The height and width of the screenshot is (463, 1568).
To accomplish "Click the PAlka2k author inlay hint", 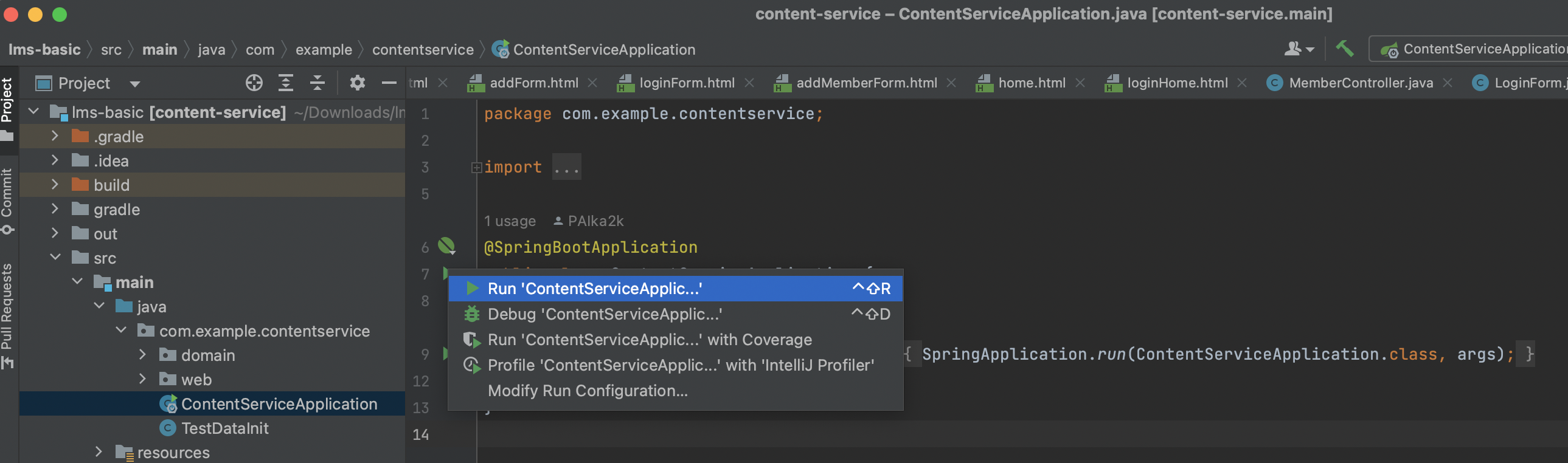I will pos(589,221).
